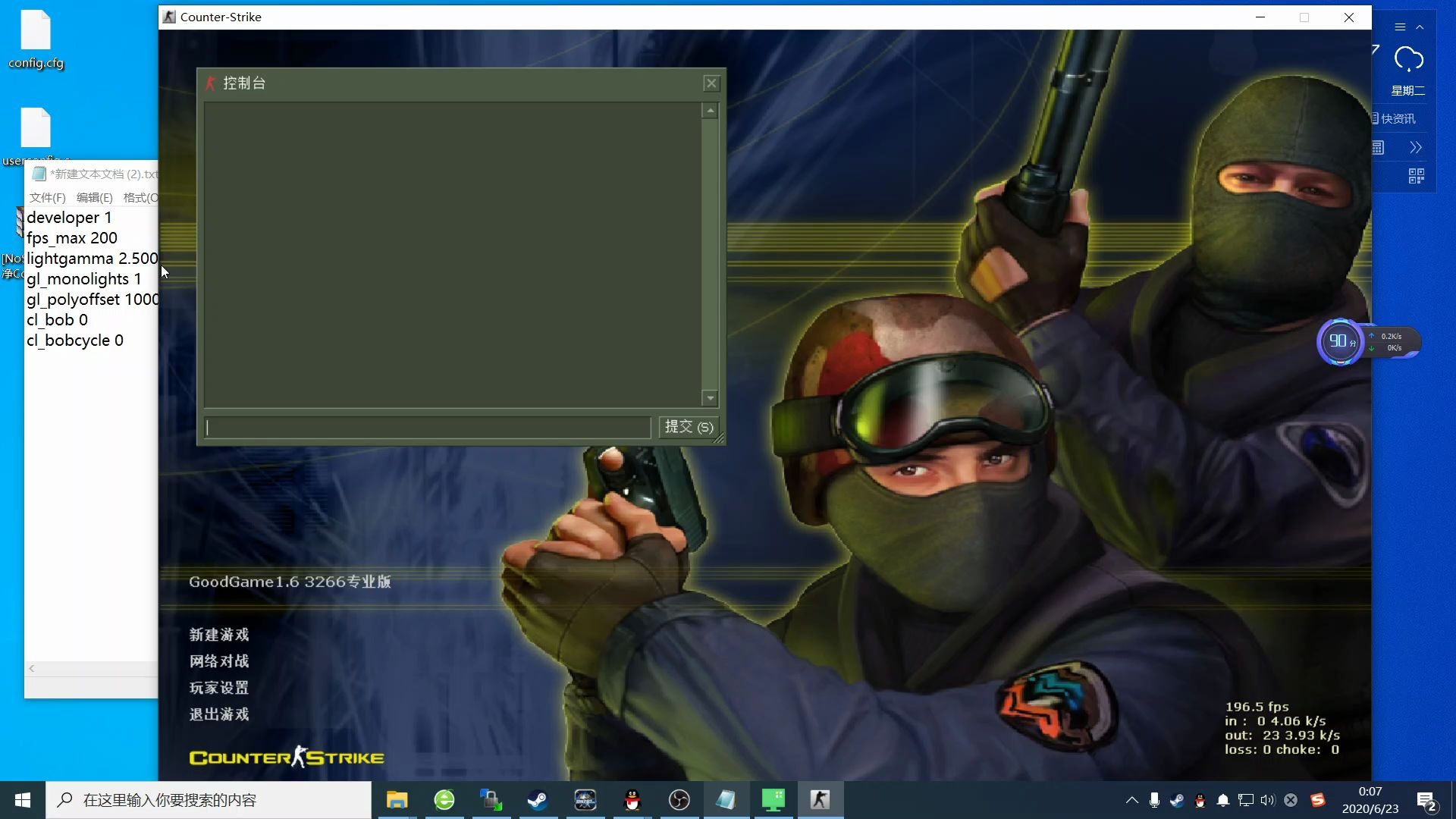Click Counter-Strike window title bar icon

(x=170, y=17)
